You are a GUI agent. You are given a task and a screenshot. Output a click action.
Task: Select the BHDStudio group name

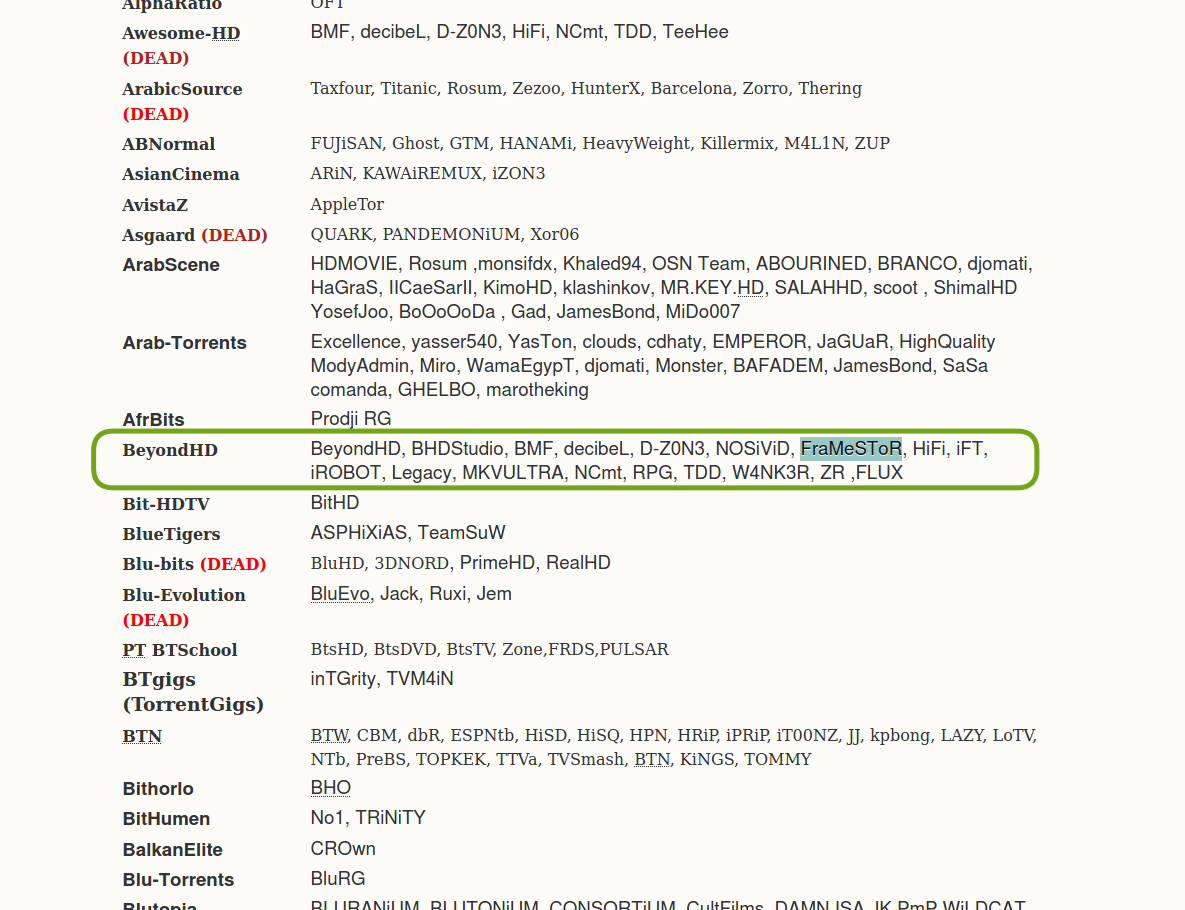point(457,449)
